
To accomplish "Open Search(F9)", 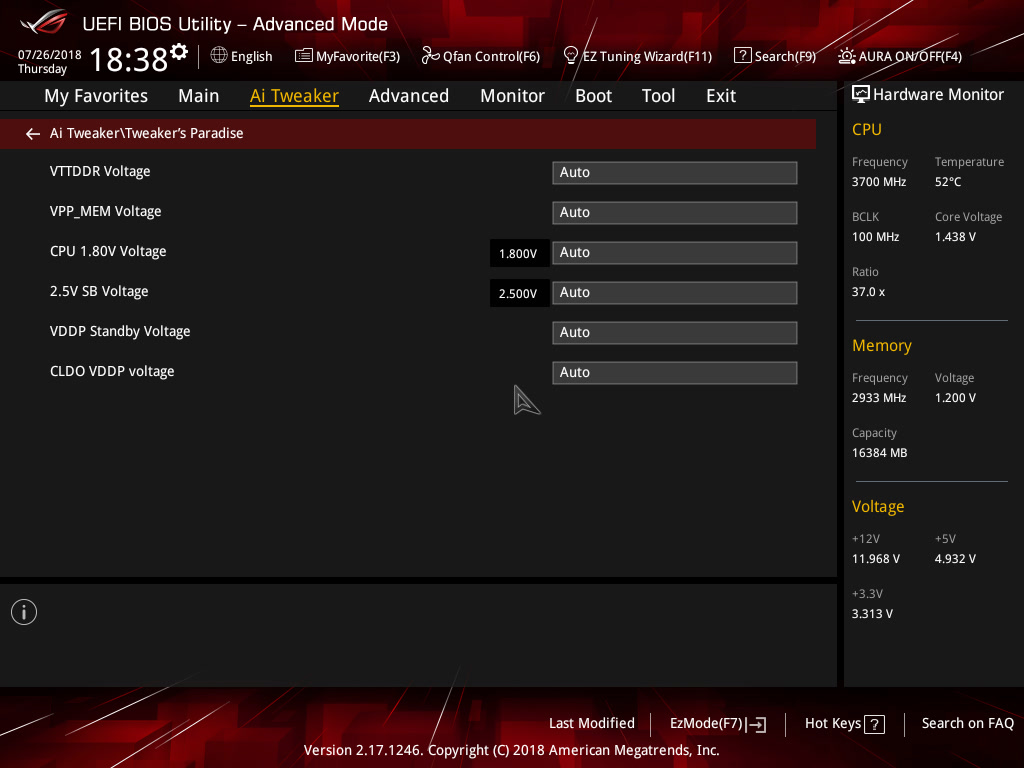I will pos(785,57).
